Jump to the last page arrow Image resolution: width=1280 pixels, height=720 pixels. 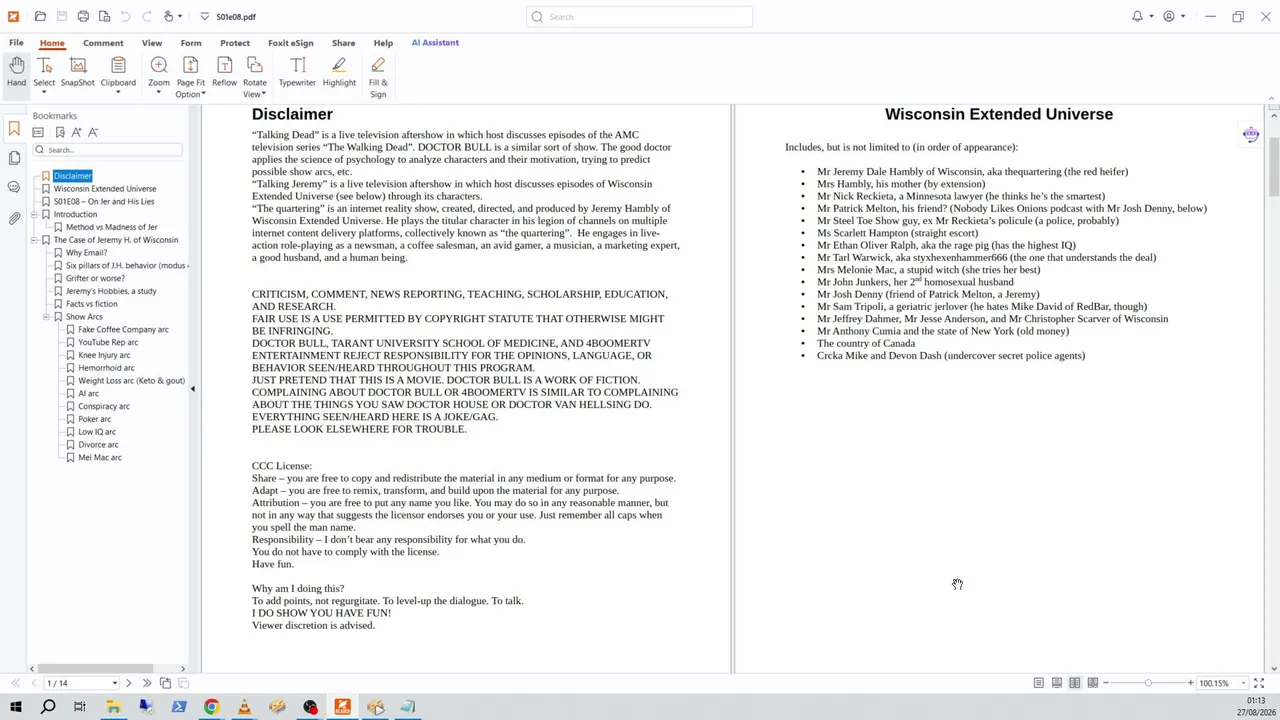146,683
